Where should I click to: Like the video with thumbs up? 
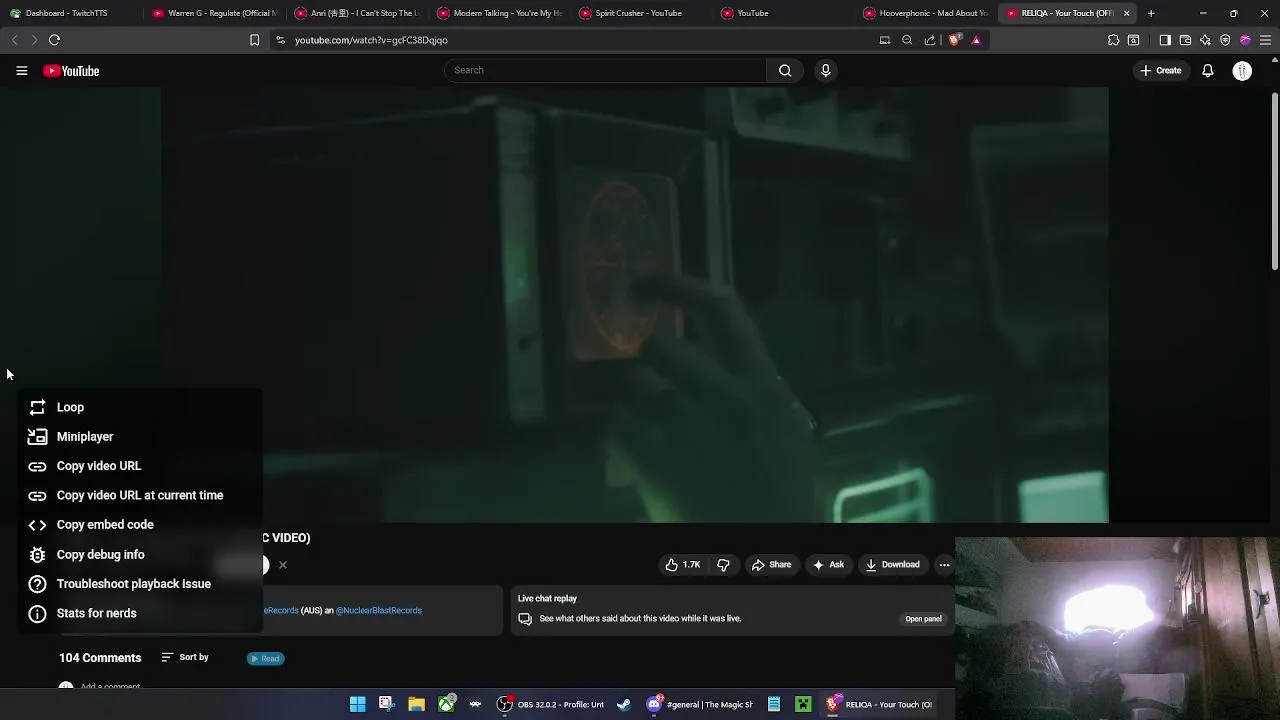point(683,565)
